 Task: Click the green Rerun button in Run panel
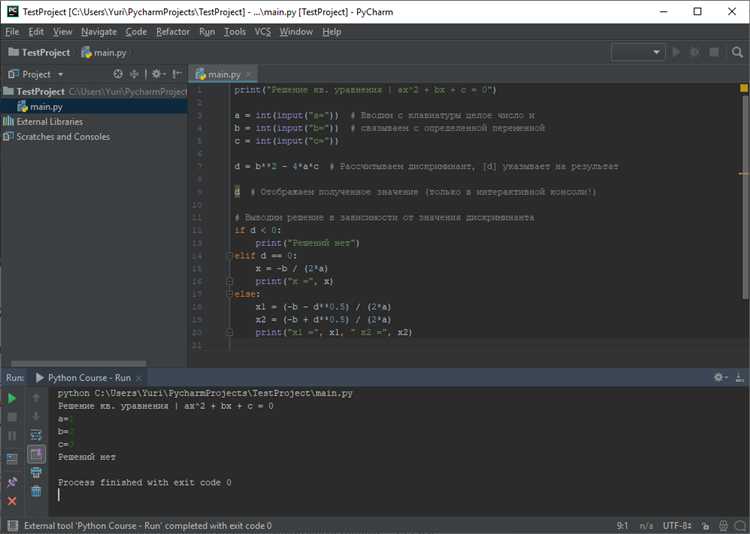[13, 398]
